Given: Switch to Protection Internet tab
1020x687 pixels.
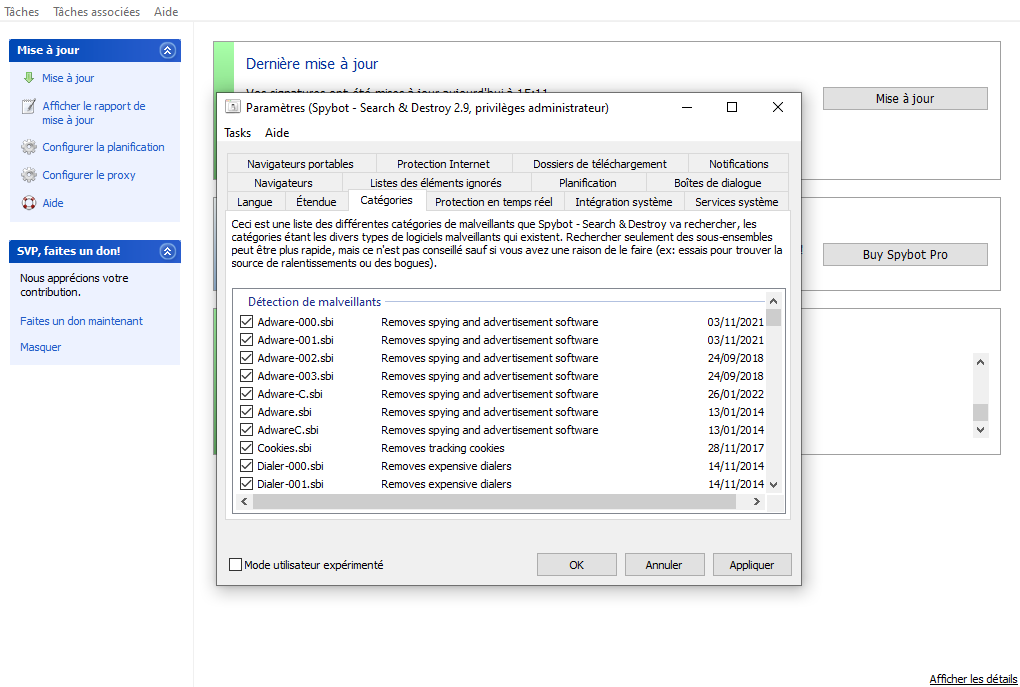Looking at the screenshot, I should [444, 164].
